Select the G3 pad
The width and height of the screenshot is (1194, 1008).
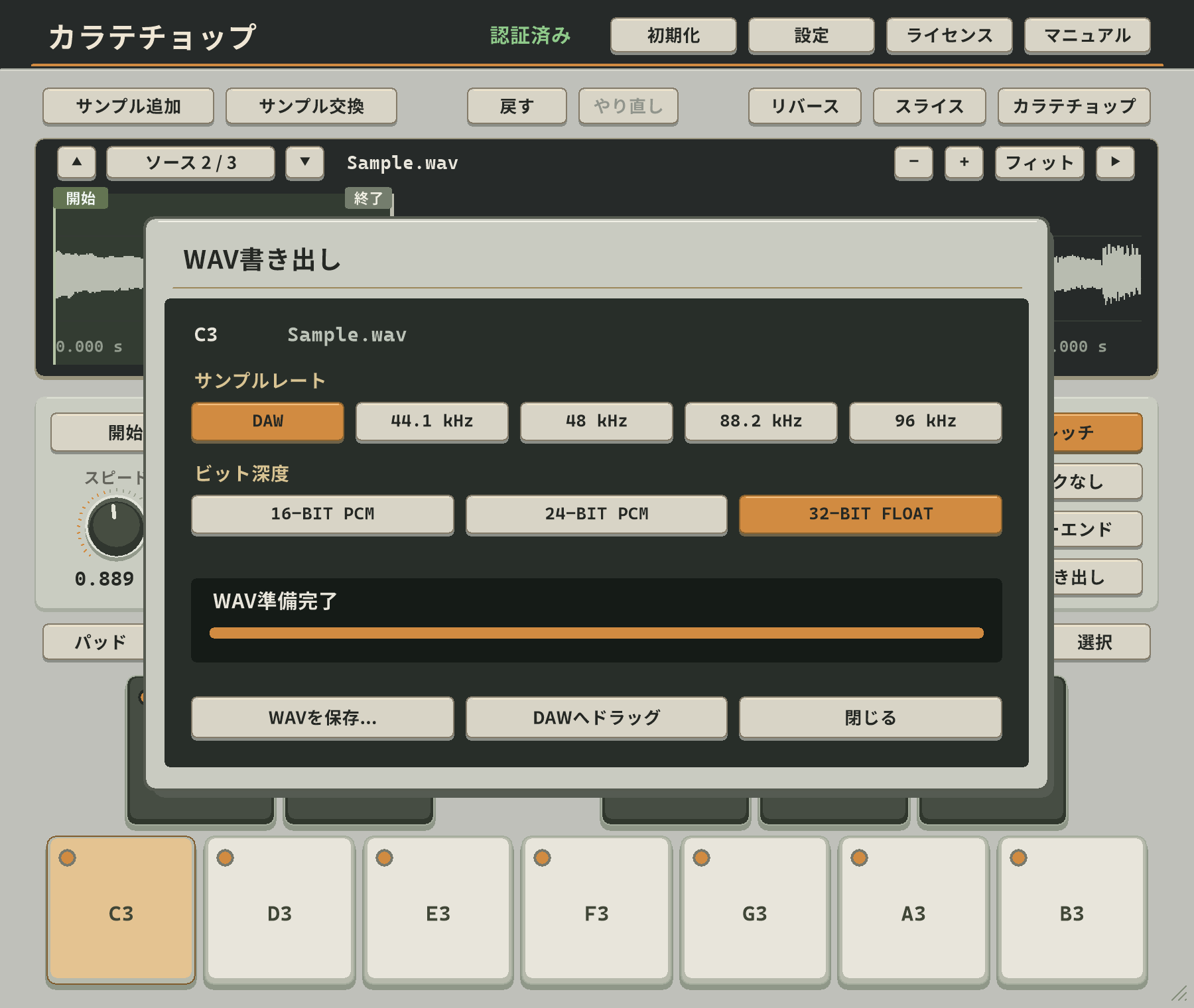(x=755, y=910)
